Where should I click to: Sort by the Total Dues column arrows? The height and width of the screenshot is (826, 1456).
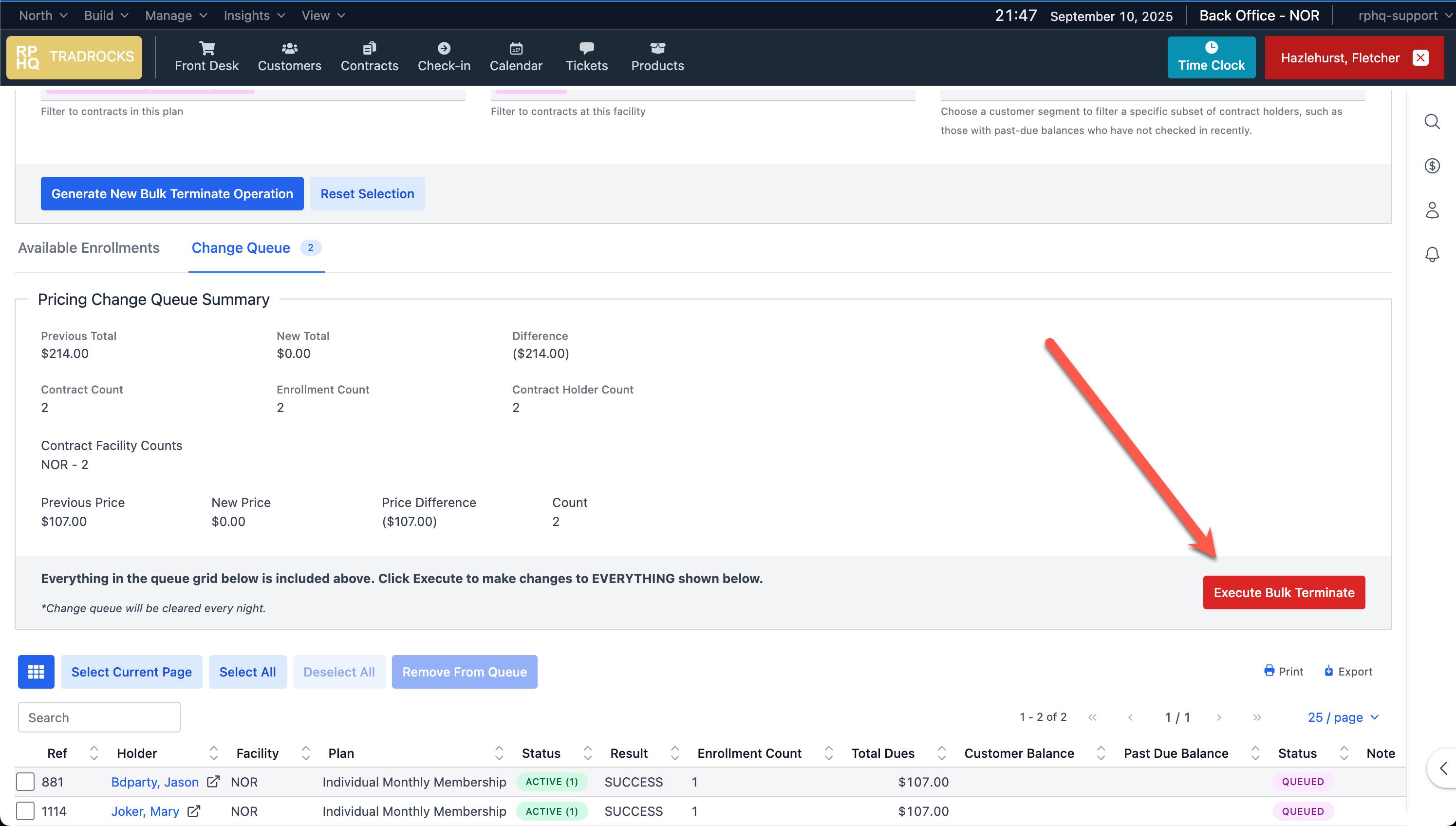point(942,753)
